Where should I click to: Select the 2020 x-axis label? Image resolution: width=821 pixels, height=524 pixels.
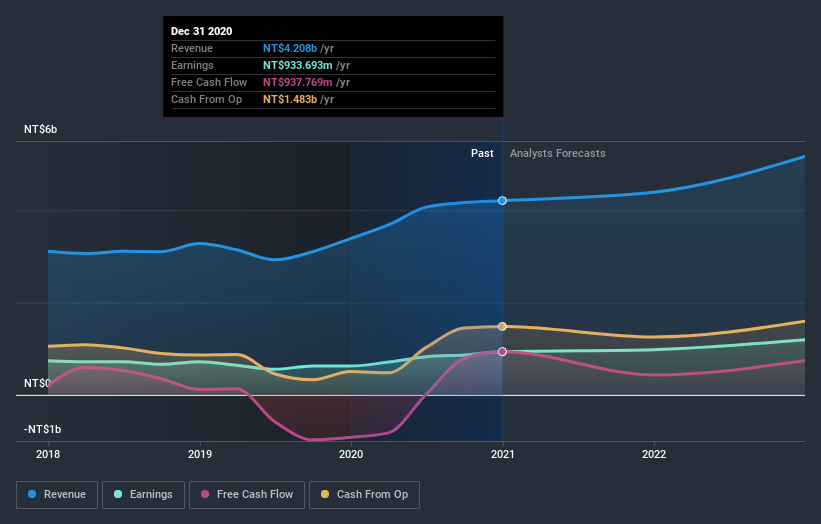(x=351, y=454)
